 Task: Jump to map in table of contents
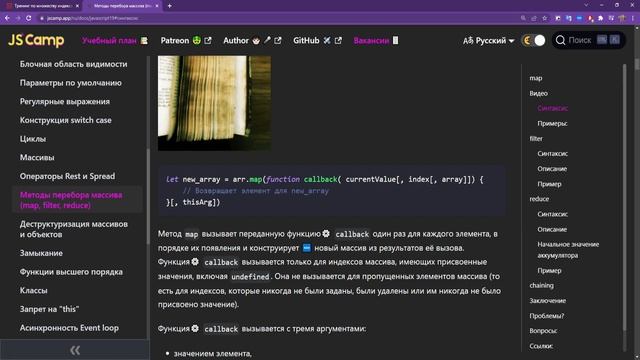tap(536, 78)
